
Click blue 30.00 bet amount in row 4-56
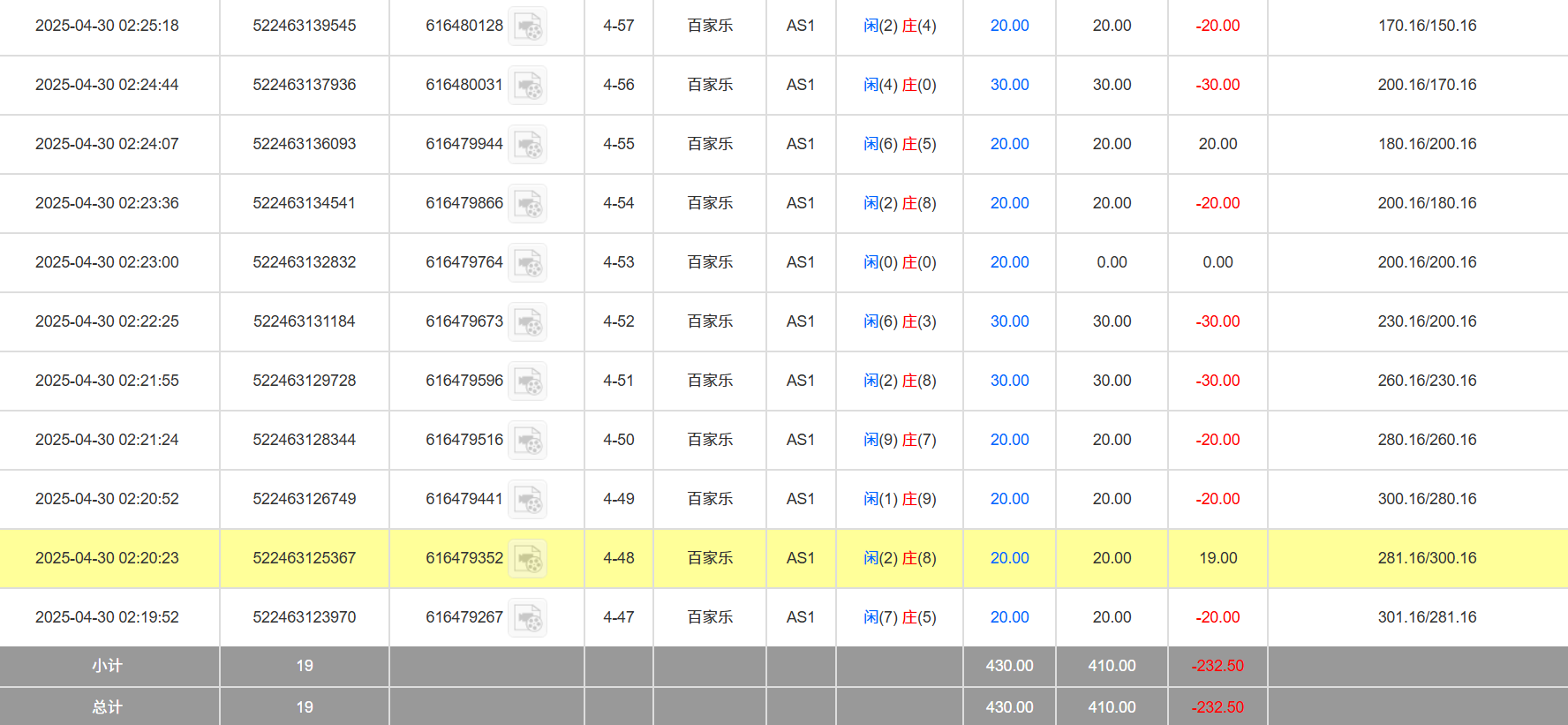click(x=1009, y=85)
